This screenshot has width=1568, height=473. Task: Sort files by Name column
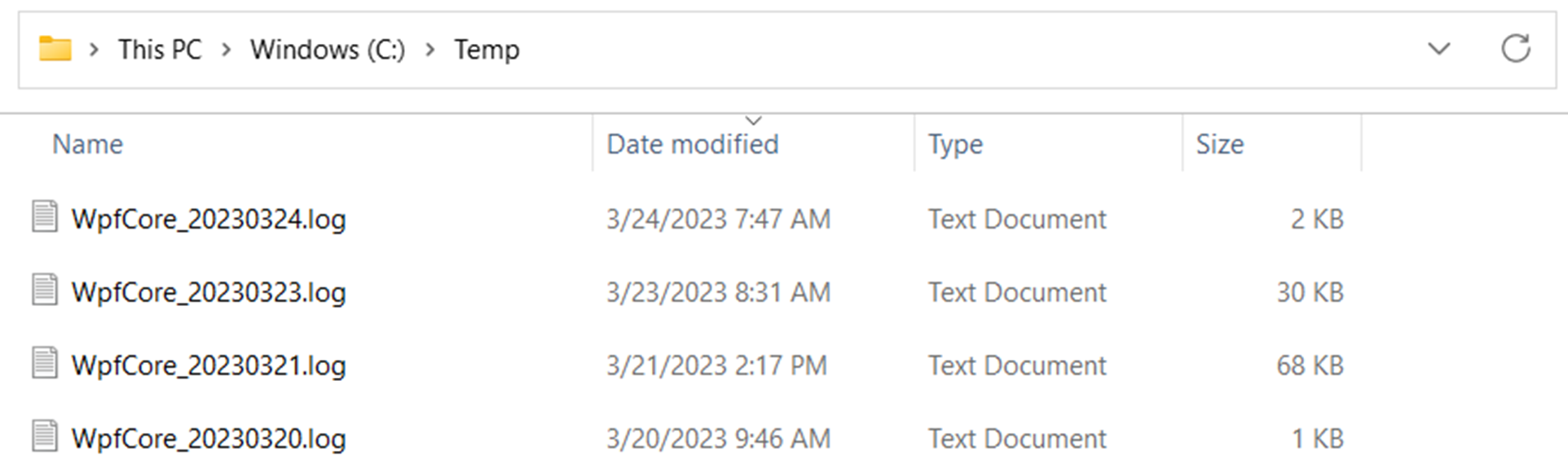(x=87, y=144)
